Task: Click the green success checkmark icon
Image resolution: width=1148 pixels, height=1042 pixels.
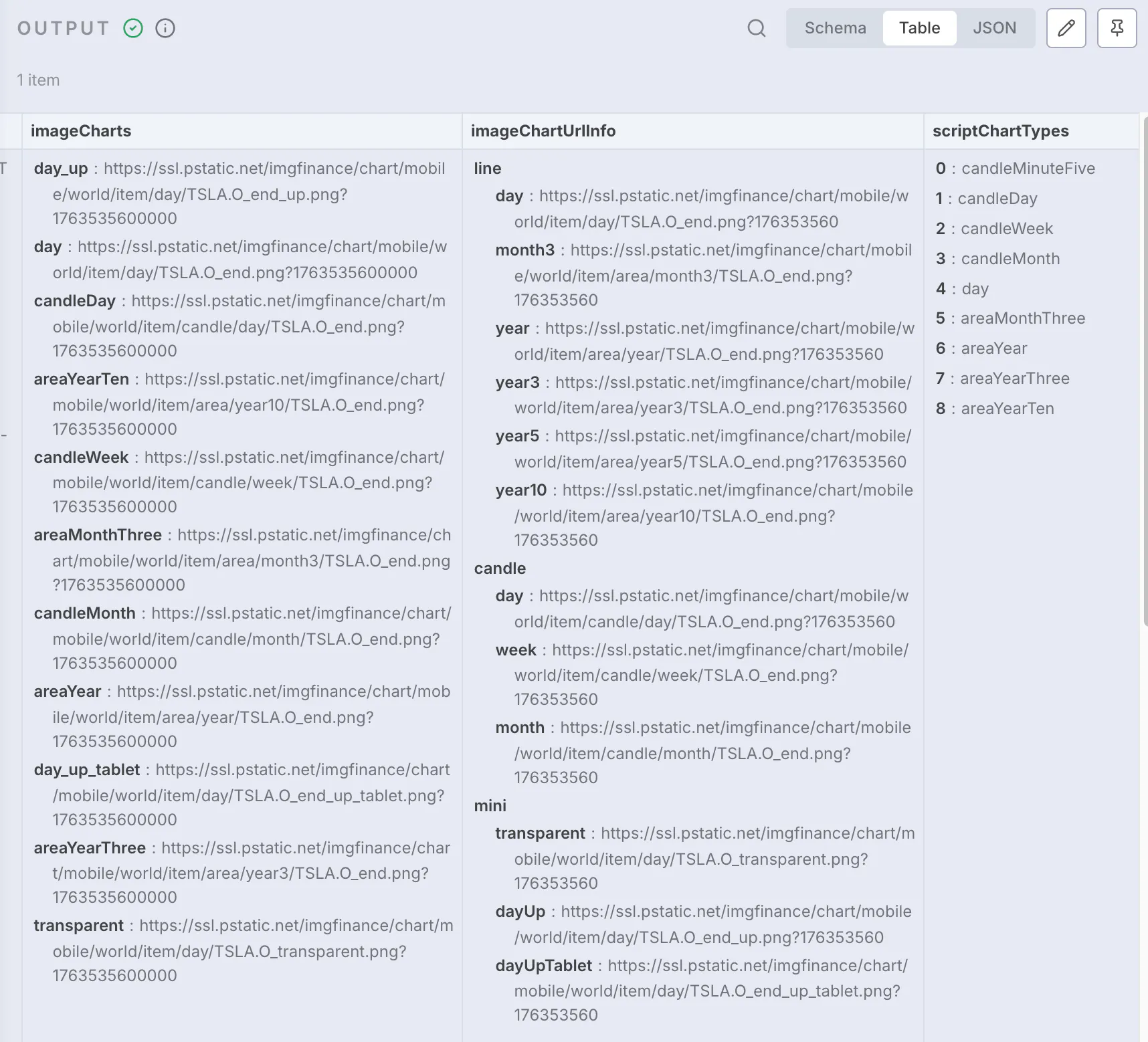Action: (133, 28)
